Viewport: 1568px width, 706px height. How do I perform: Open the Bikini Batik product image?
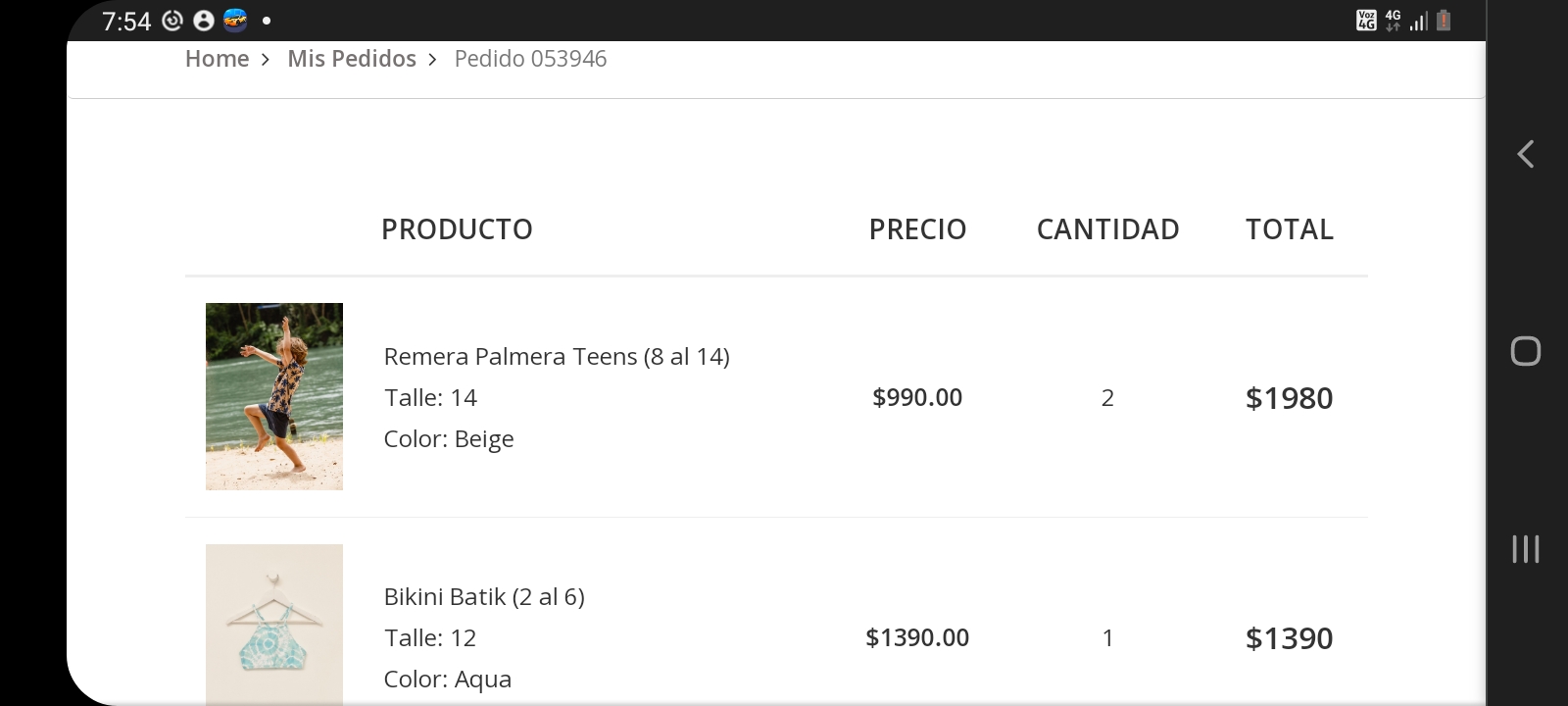click(274, 624)
